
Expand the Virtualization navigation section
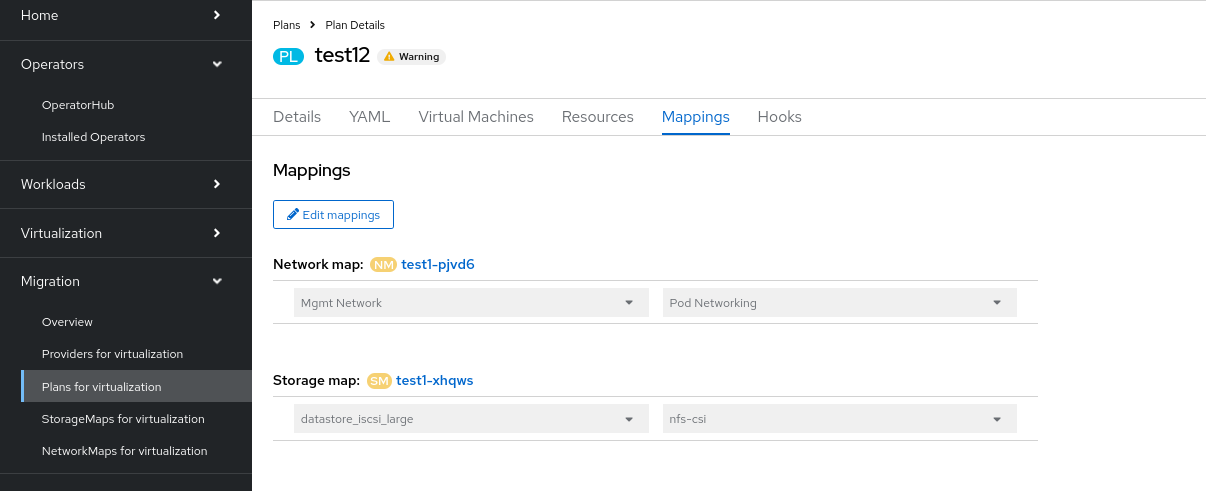217,234
